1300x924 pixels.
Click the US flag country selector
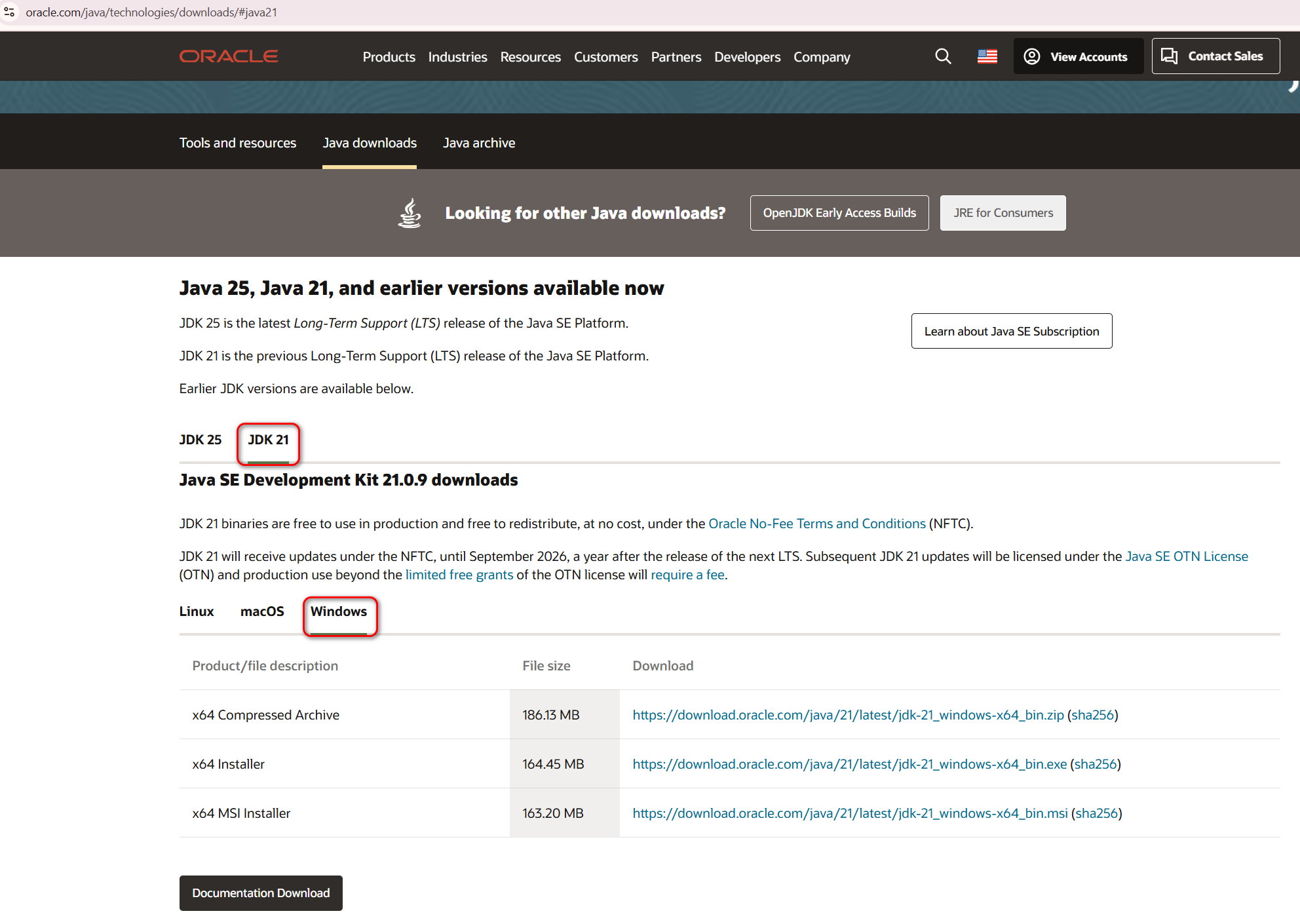pos(987,56)
